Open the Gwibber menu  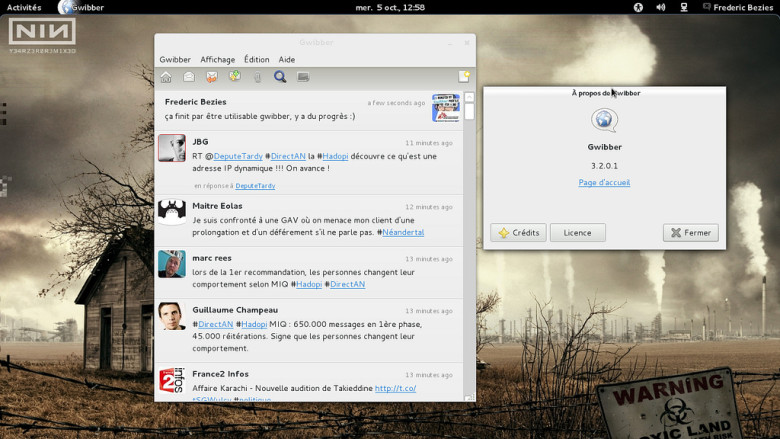[x=175, y=60]
